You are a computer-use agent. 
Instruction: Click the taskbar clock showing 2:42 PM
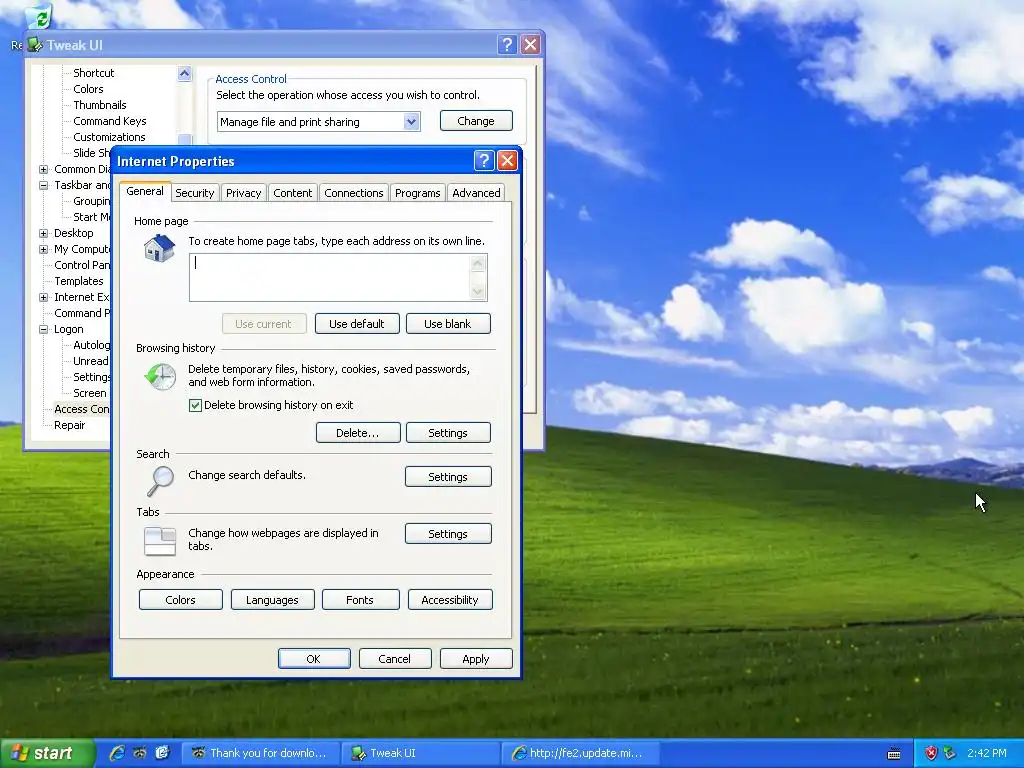point(987,753)
